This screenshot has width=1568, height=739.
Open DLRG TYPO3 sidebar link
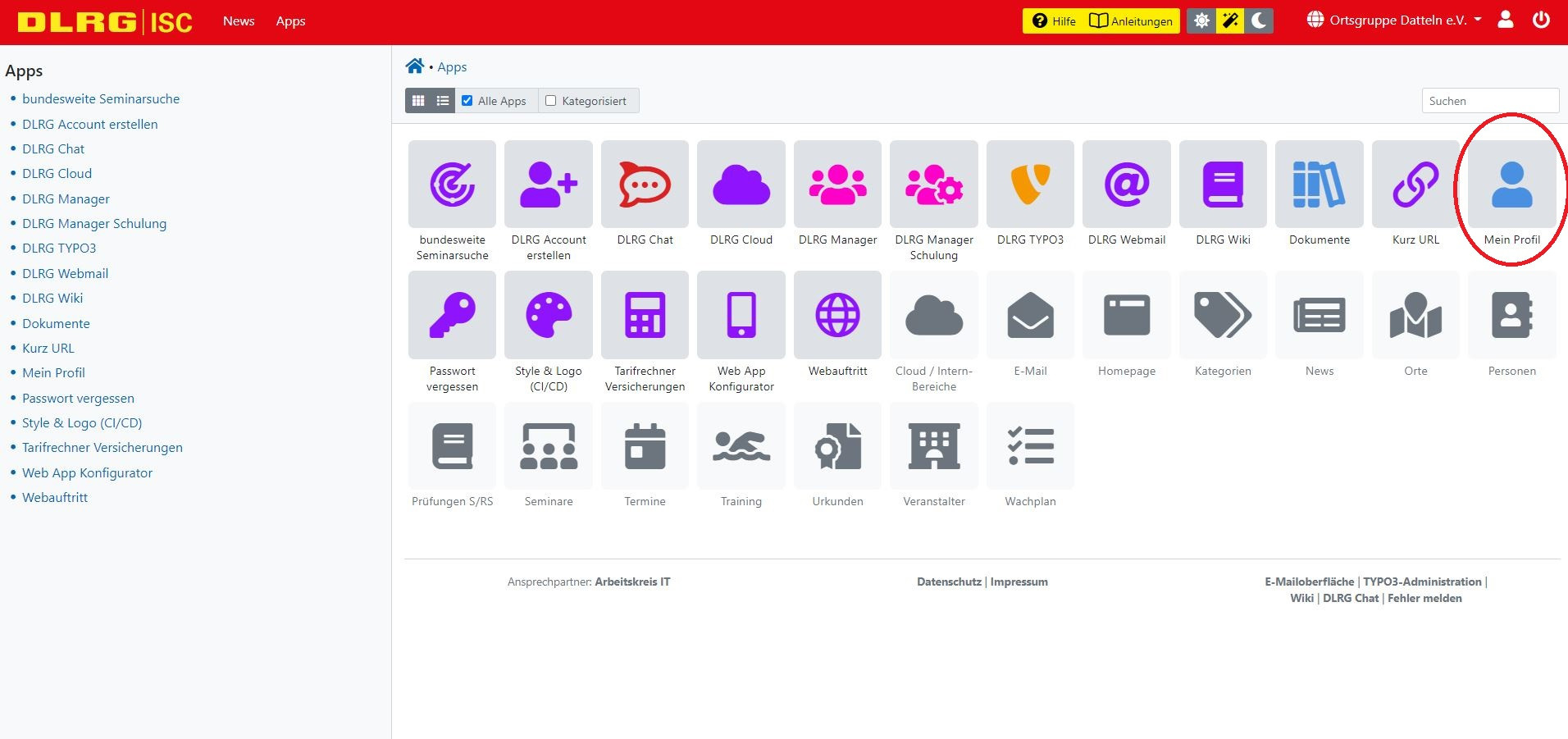click(x=59, y=248)
